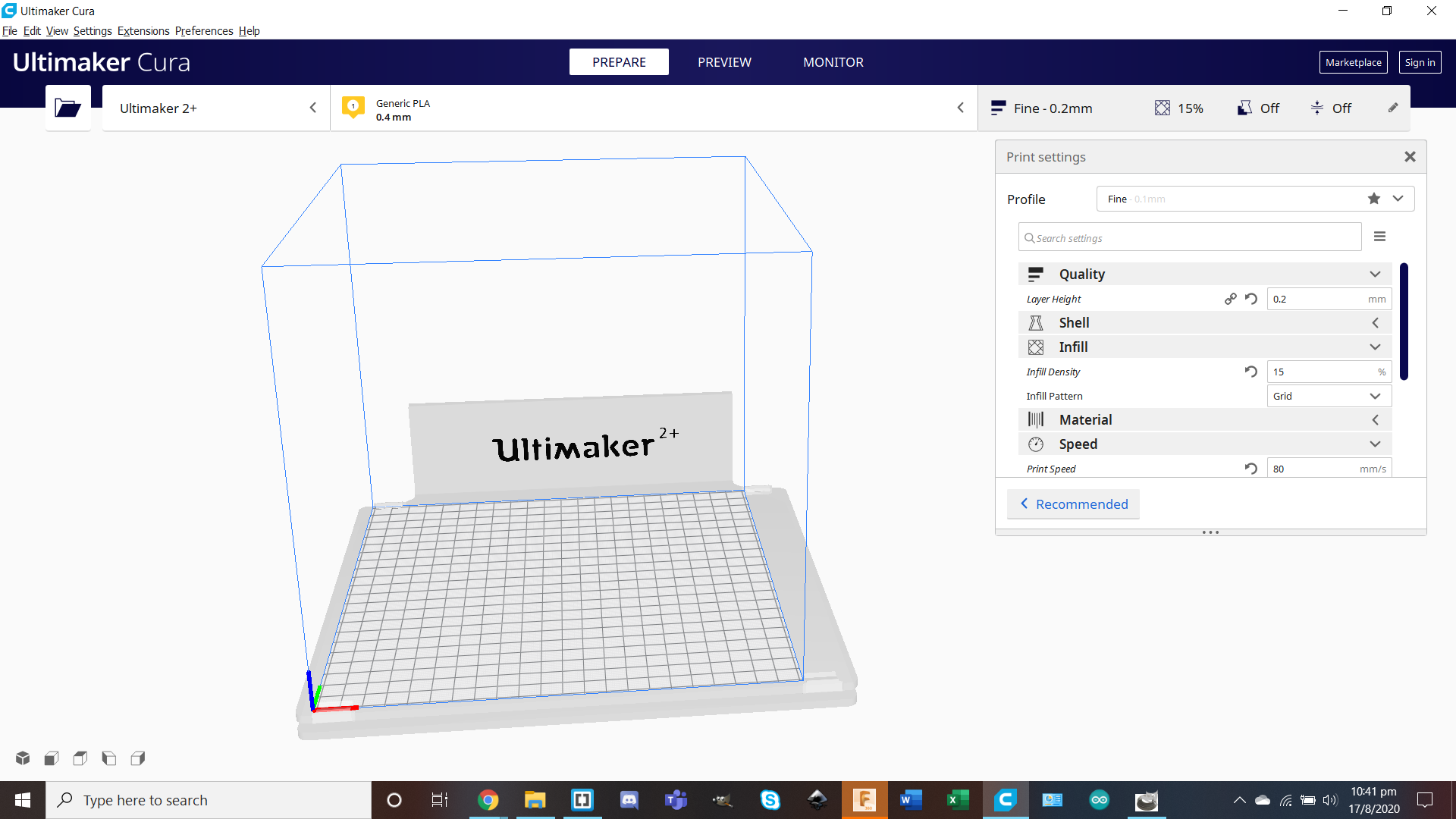This screenshot has width=1456, height=819.
Task: Open the Edit menu
Action: [x=32, y=31]
